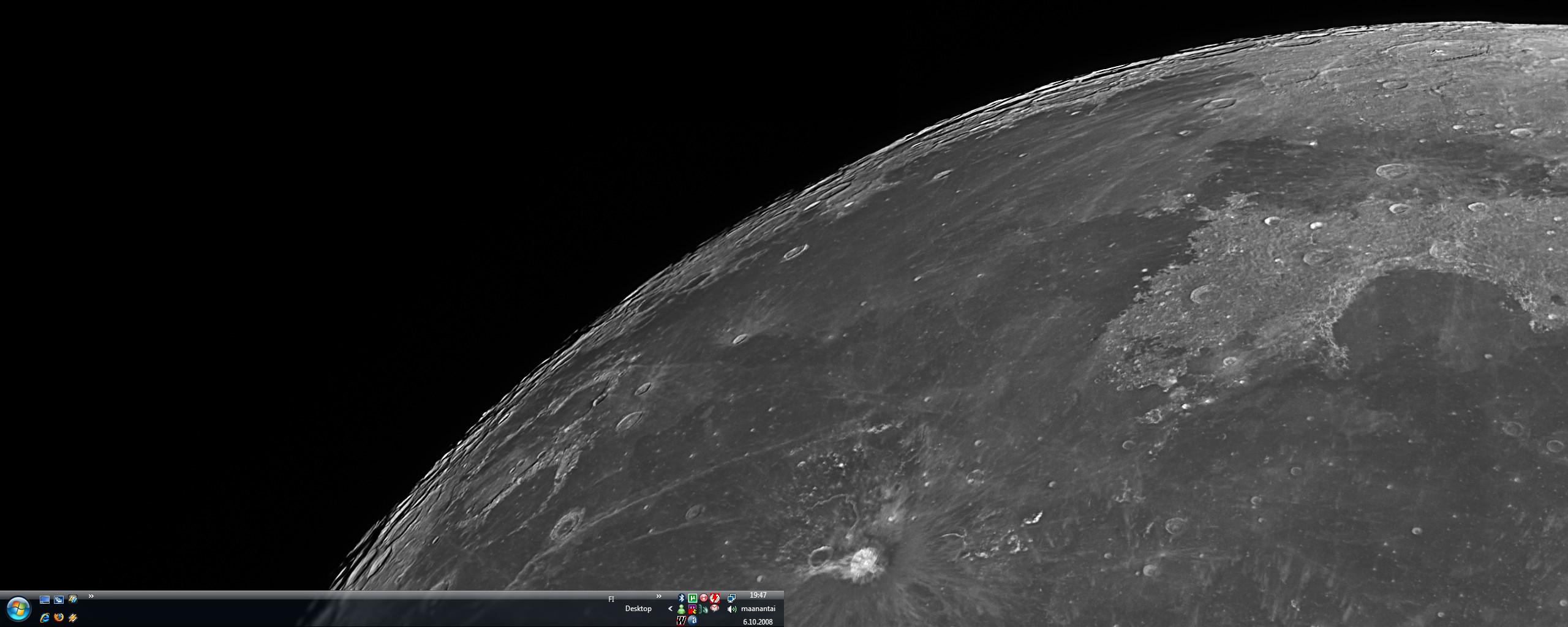The image size is (1568, 627).
Task: Collapse the notification area arrow
Action: coord(670,609)
